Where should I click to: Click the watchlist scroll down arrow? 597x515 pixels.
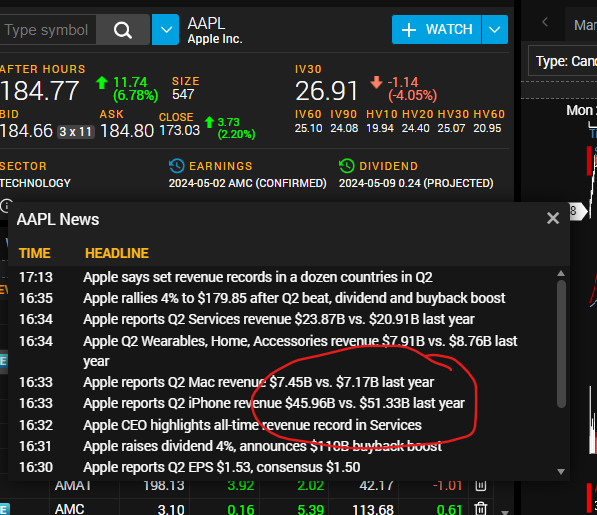[x=505, y=512]
